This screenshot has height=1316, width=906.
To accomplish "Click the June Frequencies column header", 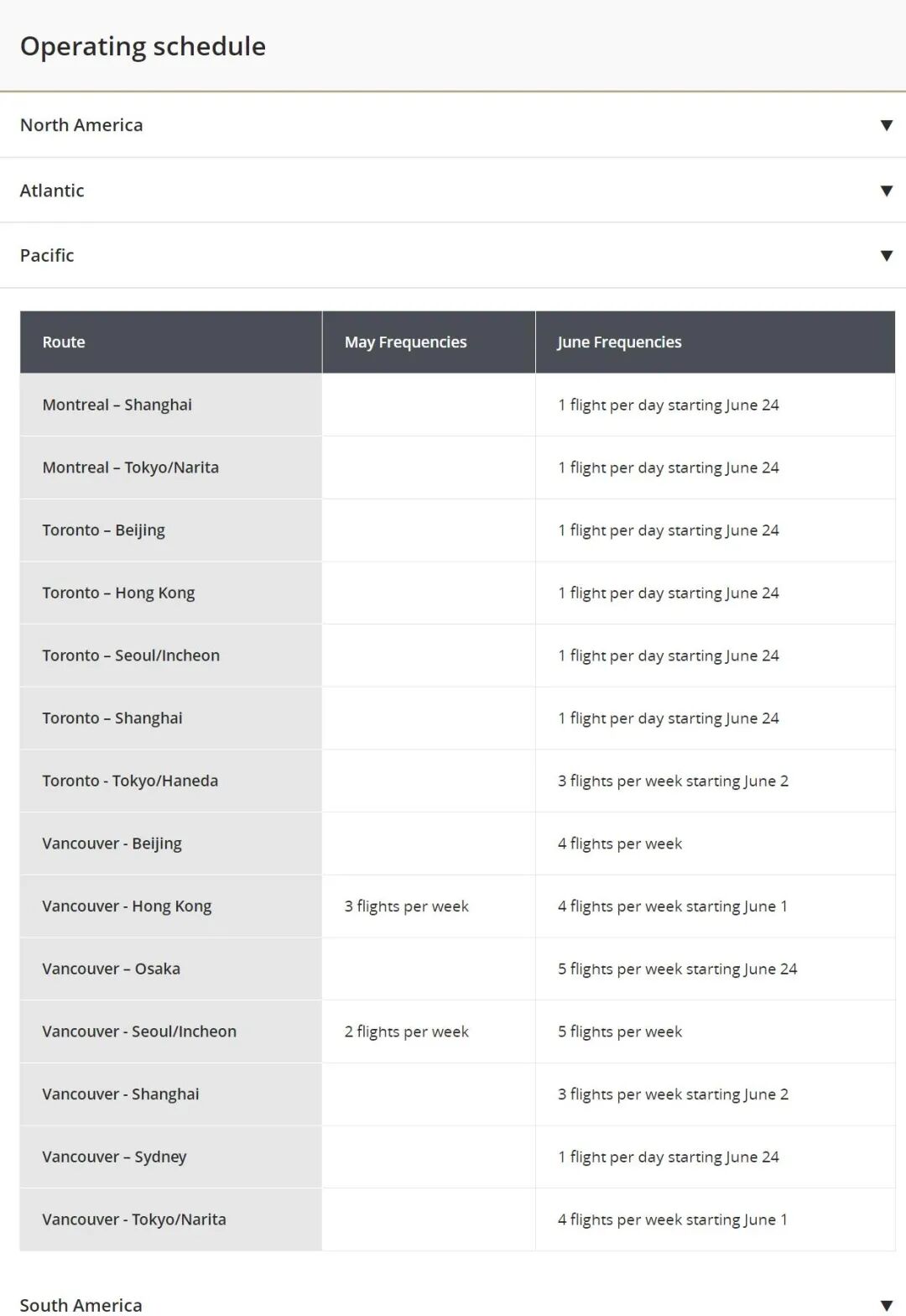I will tap(619, 342).
